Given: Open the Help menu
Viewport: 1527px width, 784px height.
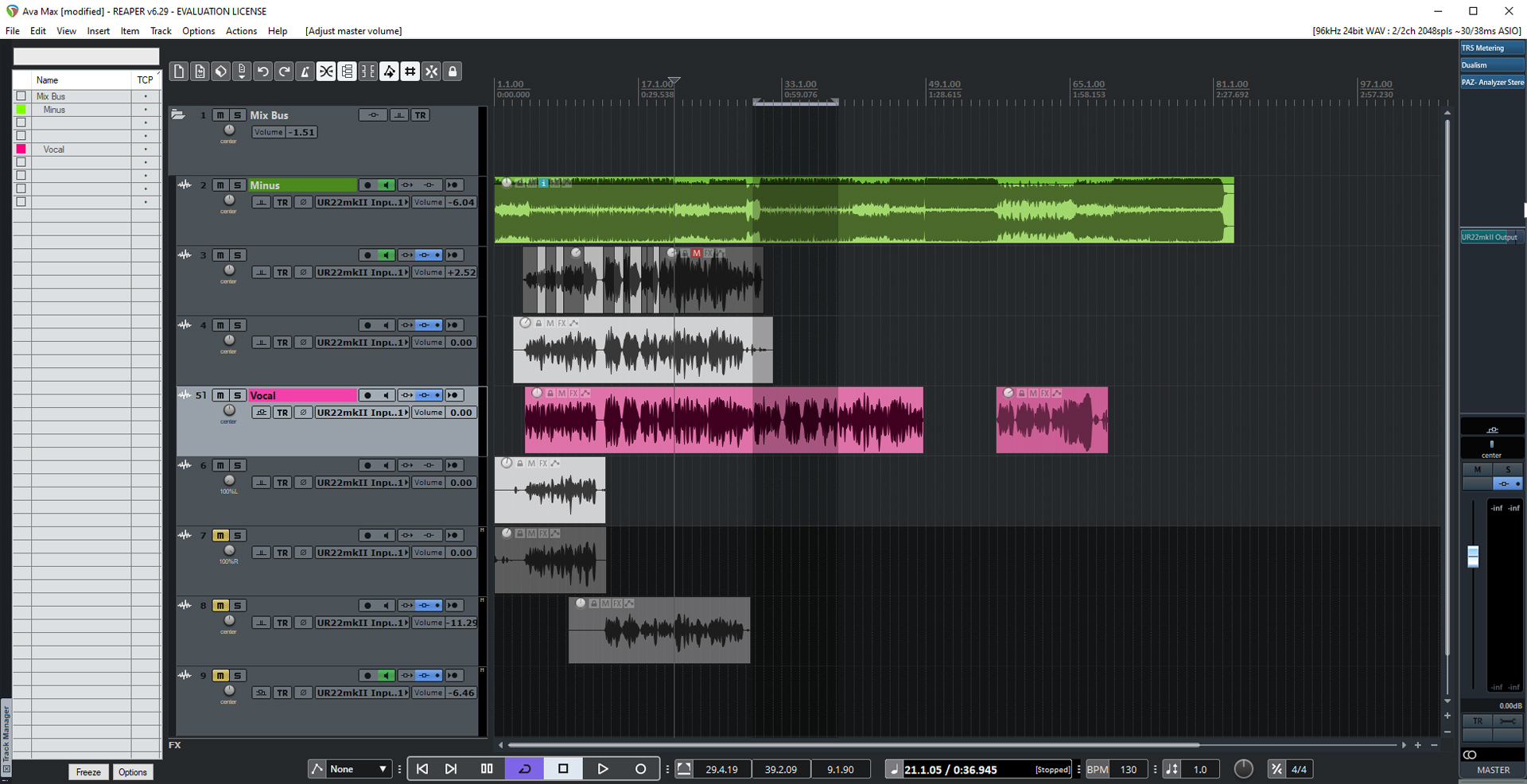Looking at the screenshot, I should tap(278, 31).
